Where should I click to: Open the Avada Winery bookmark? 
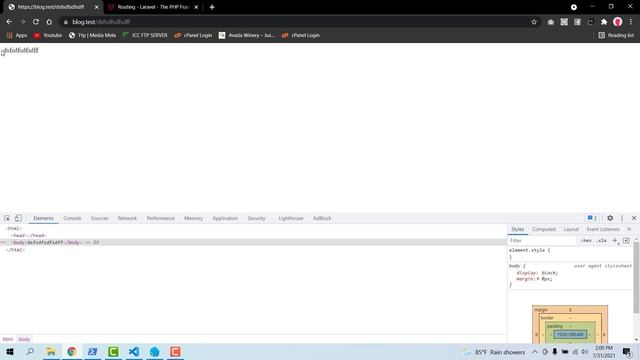coord(247,36)
